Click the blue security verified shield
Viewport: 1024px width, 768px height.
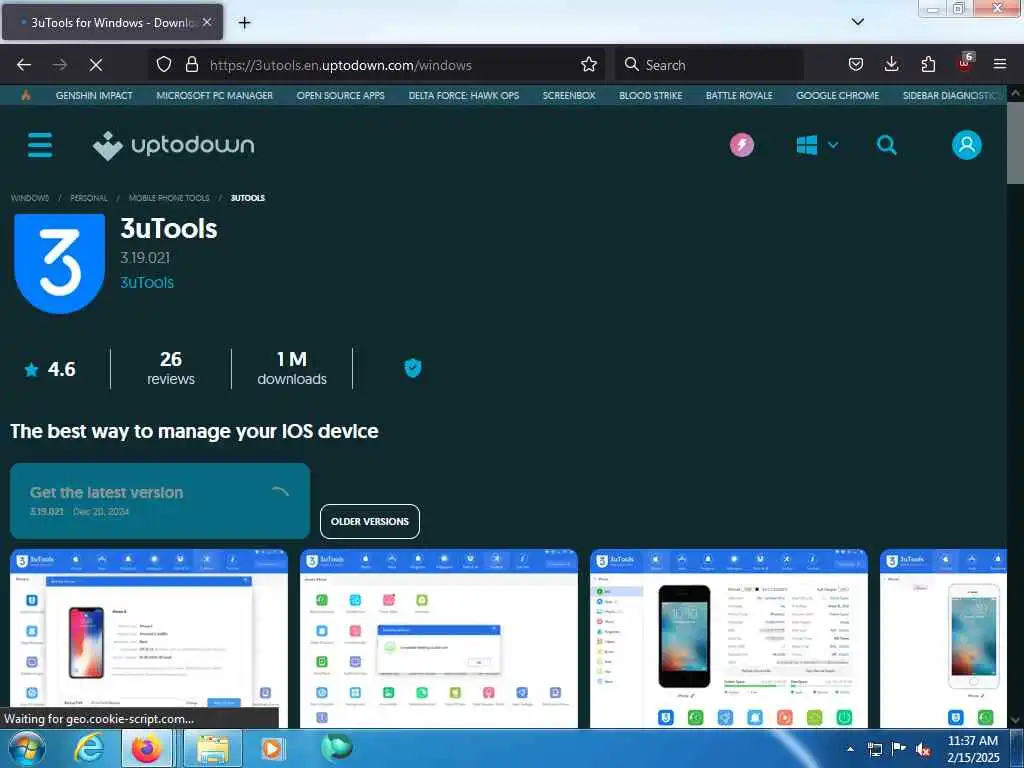tap(413, 368)
